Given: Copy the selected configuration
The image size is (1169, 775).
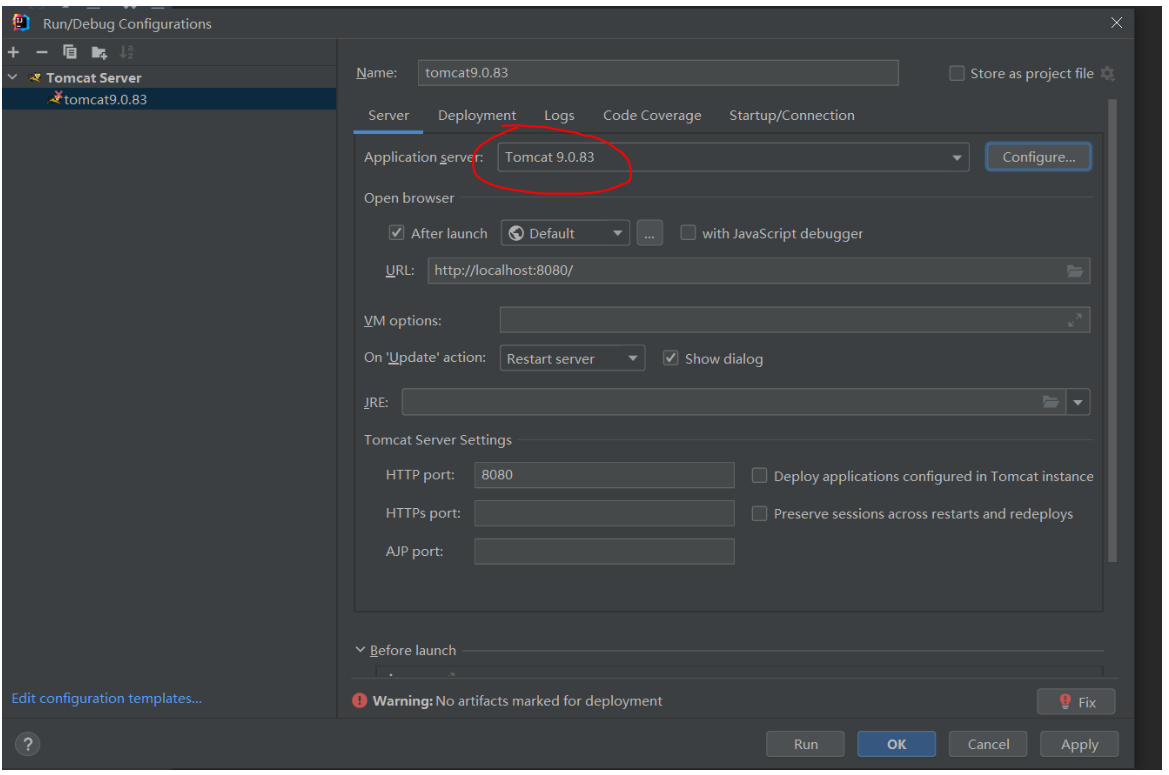Looking at the screenshot, I should point(70,52).
